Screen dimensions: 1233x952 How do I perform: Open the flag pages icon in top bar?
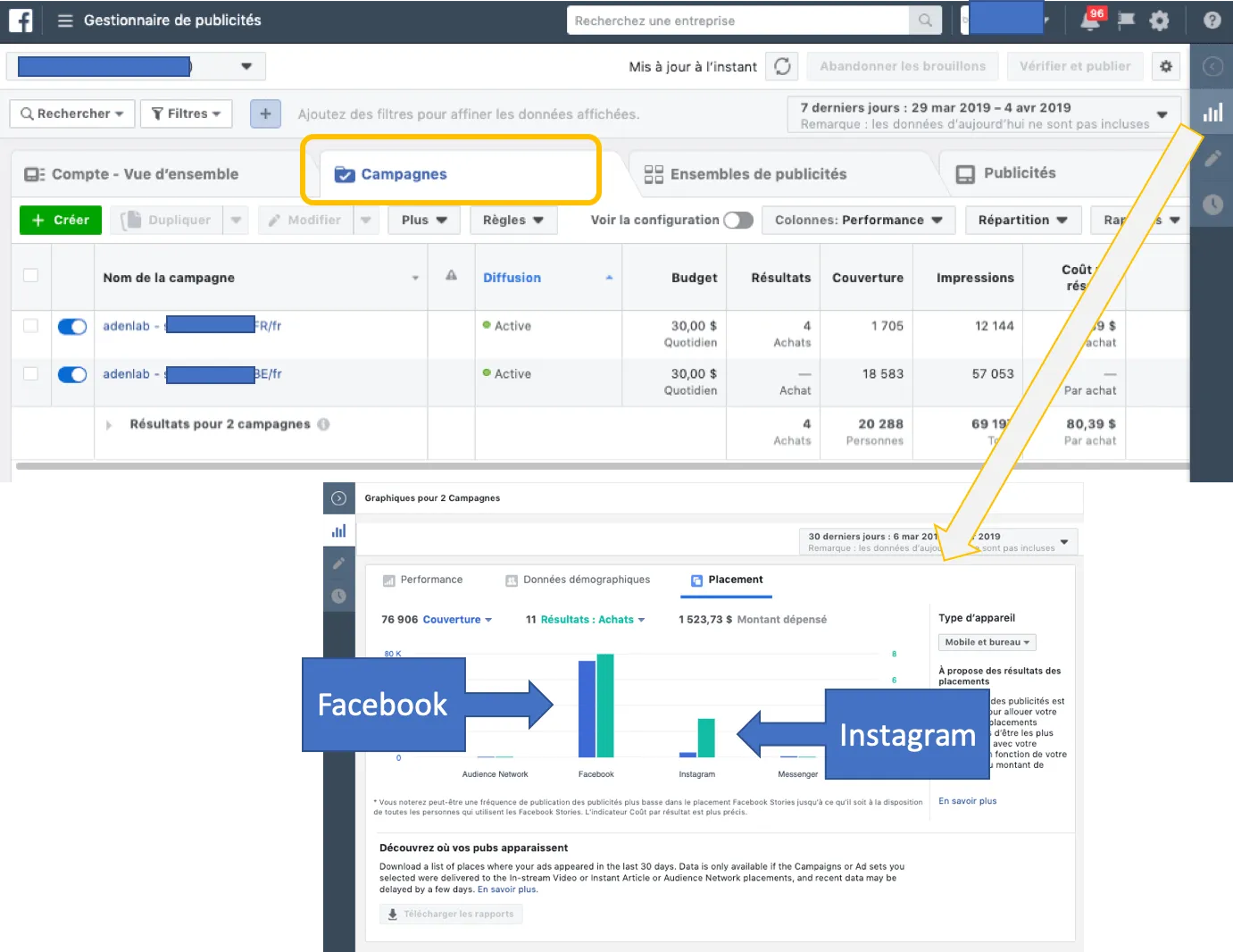tap(1126, 21)
